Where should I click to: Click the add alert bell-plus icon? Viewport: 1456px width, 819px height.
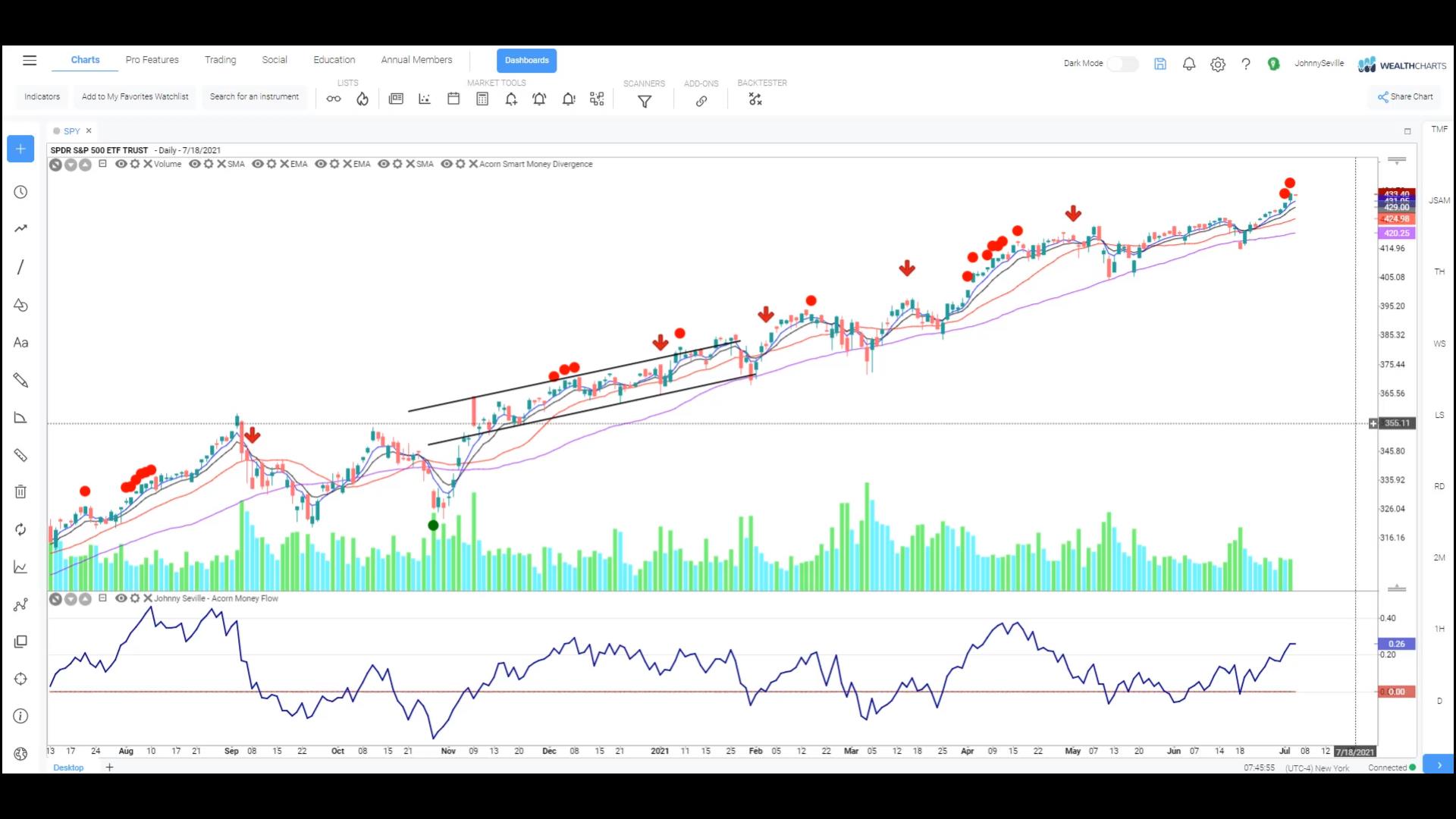(511, 99)
